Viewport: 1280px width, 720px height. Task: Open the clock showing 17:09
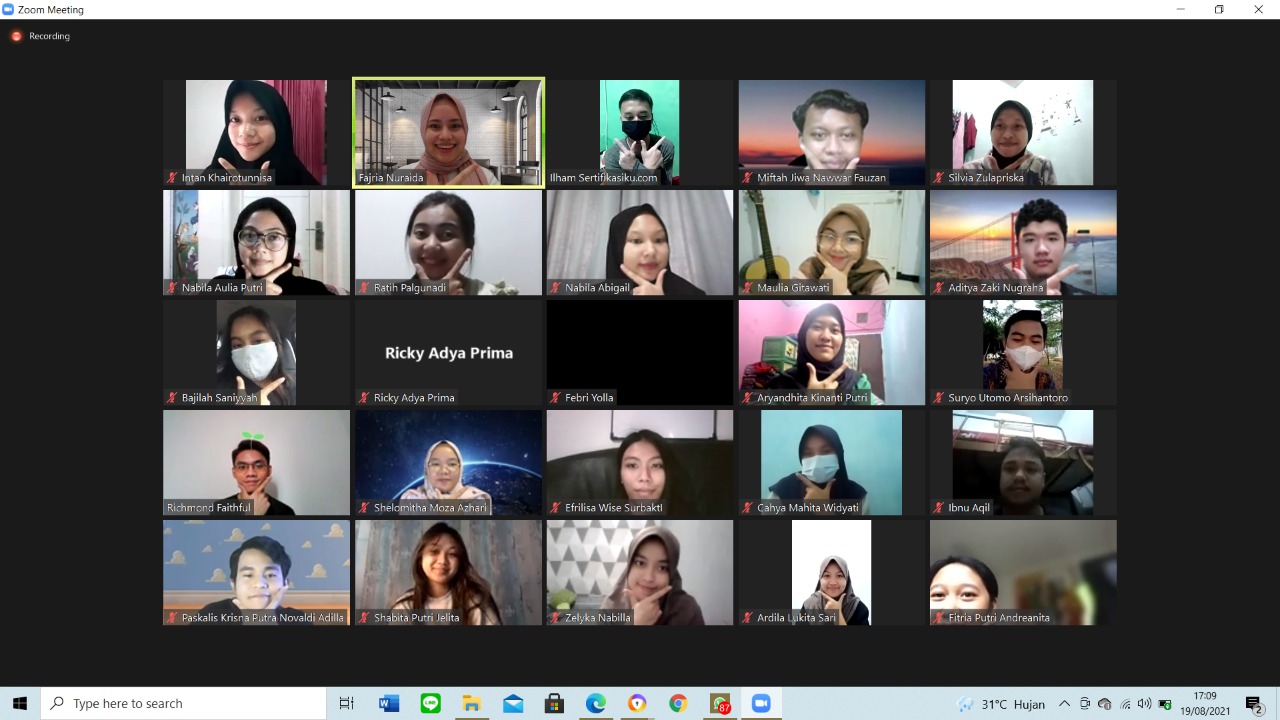tap(1205, 704)
